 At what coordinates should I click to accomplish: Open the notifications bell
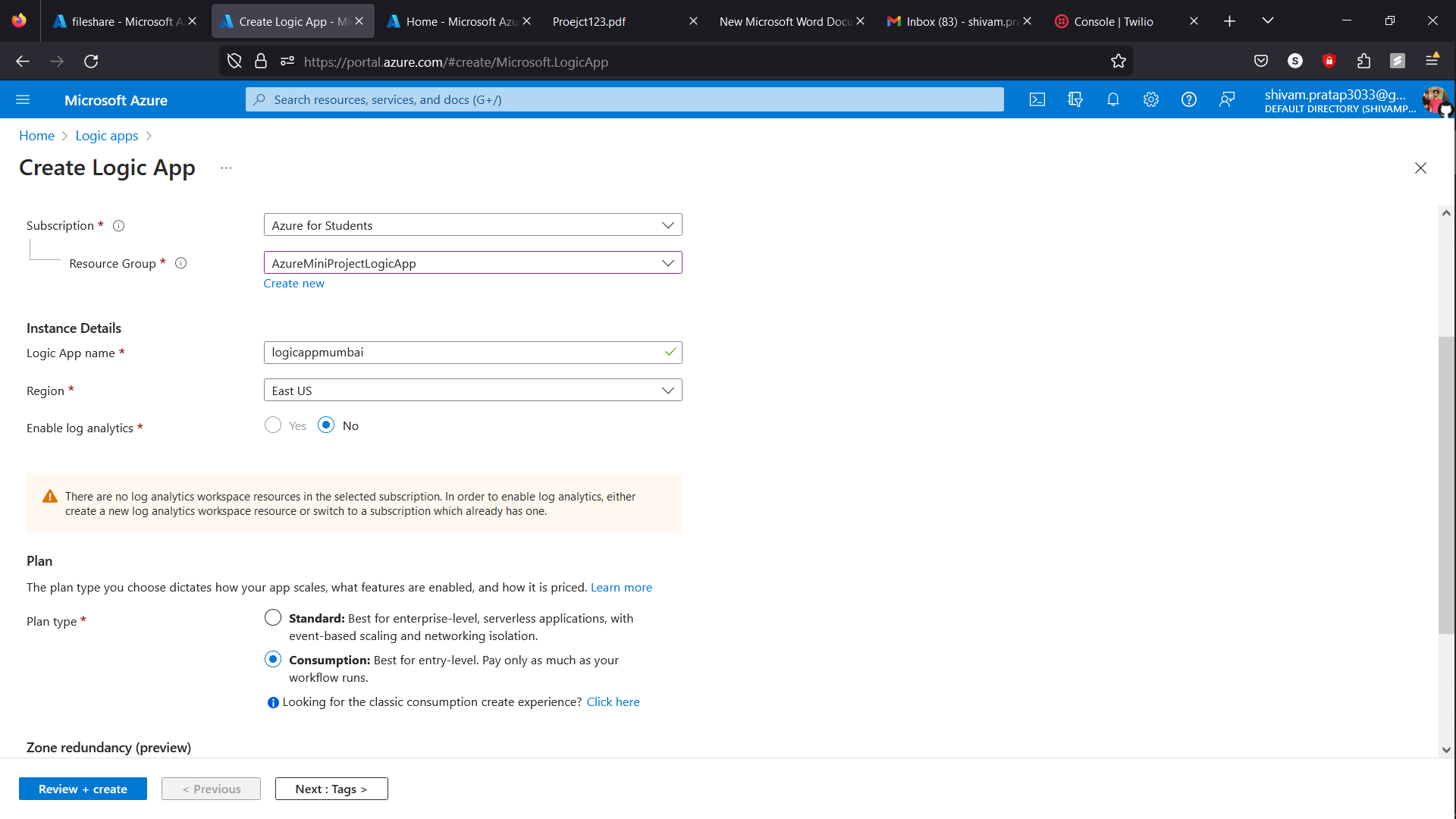1112,99
